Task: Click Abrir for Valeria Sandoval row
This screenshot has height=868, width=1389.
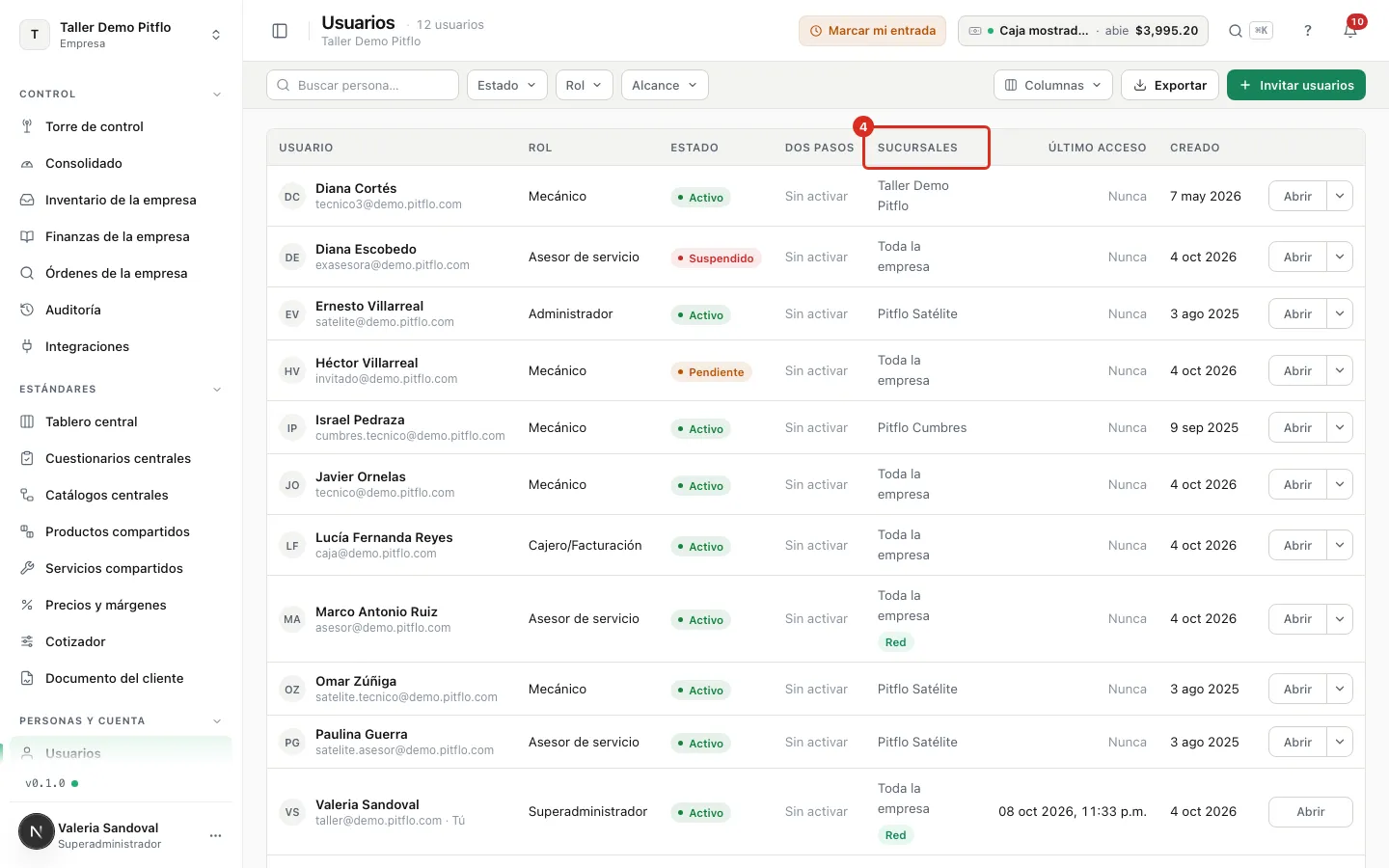Action: click(1310, 812)
